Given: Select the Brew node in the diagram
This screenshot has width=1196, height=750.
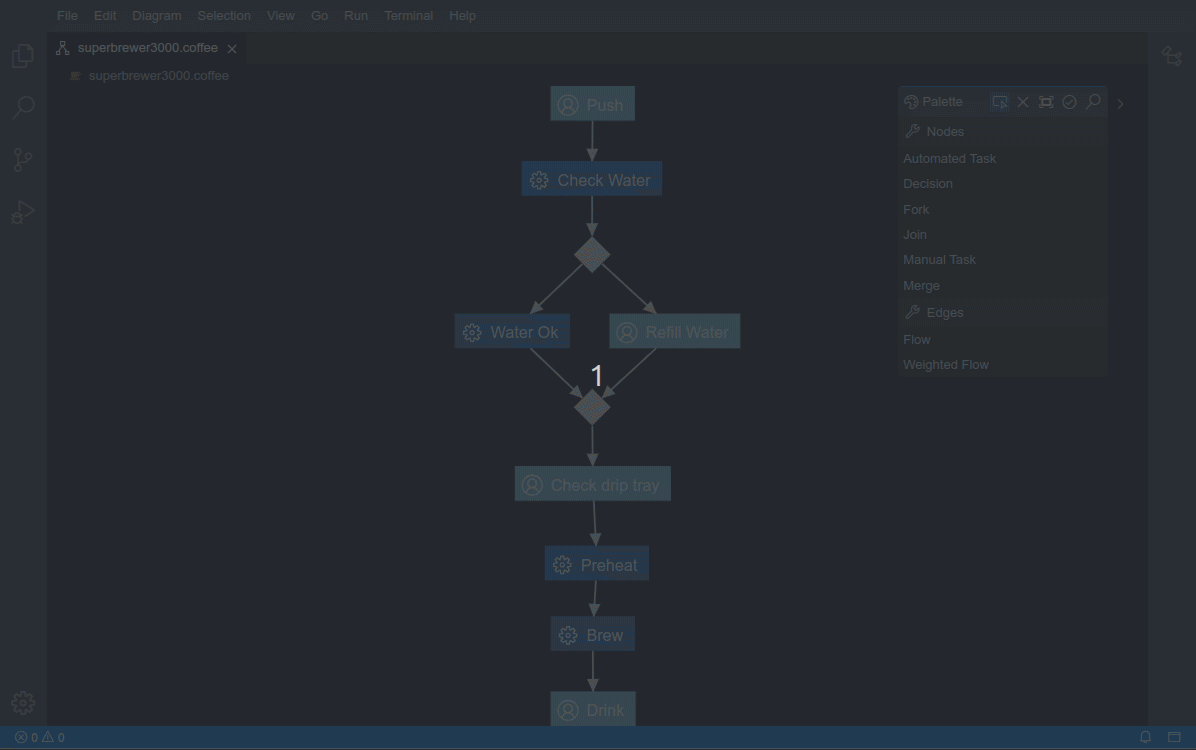Looking at the screenshot, I should coord(592,634).
